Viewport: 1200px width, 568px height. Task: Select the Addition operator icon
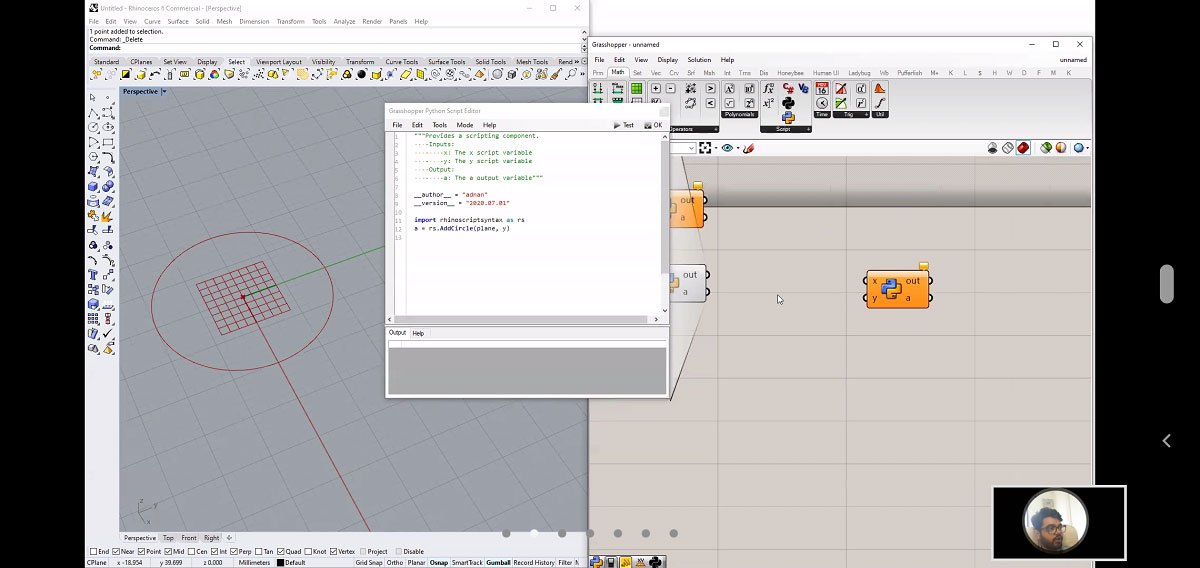pos(656,88)
